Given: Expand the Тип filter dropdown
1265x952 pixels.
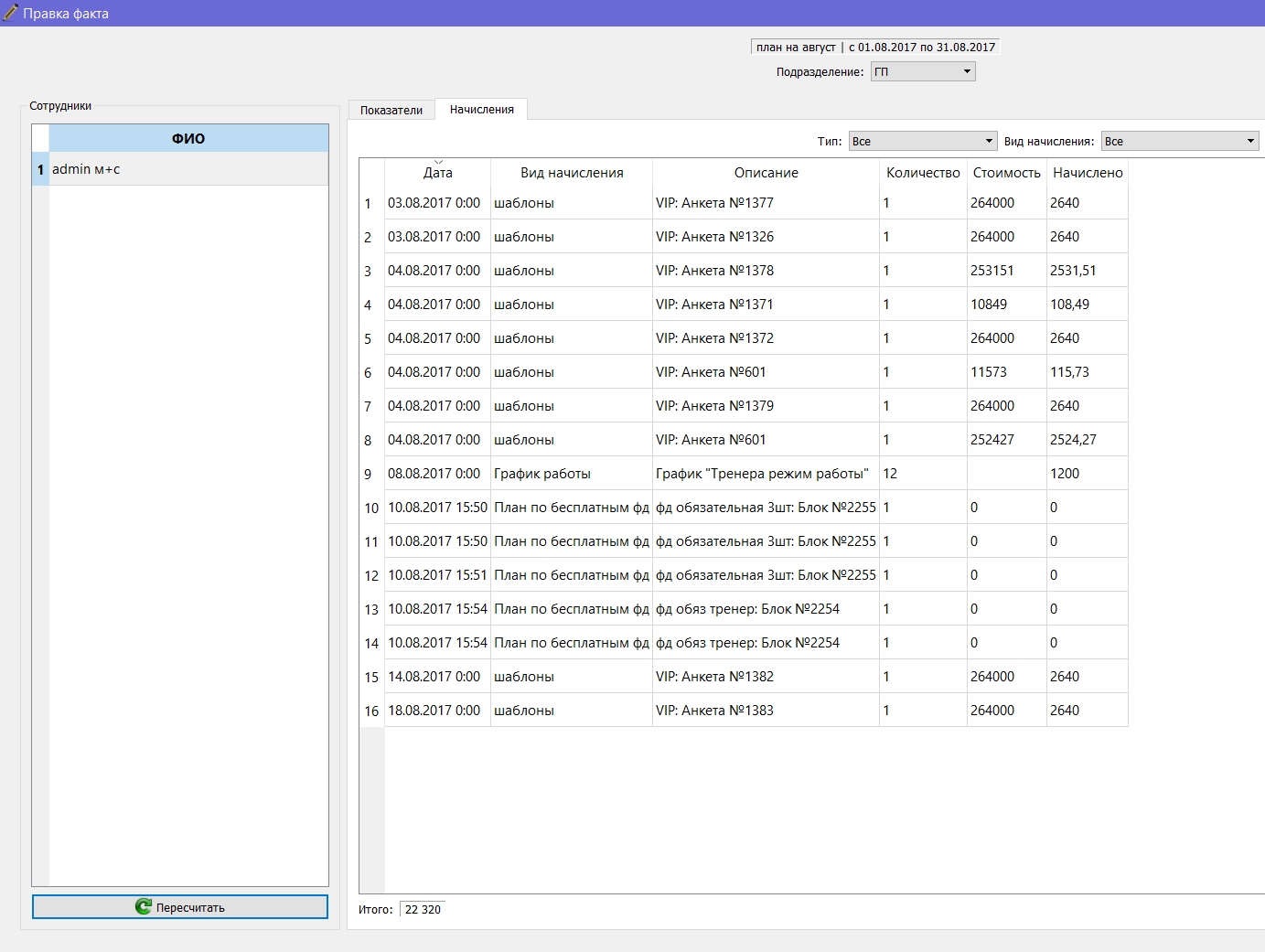Looking at the screenshot, I should coord(922,141).
